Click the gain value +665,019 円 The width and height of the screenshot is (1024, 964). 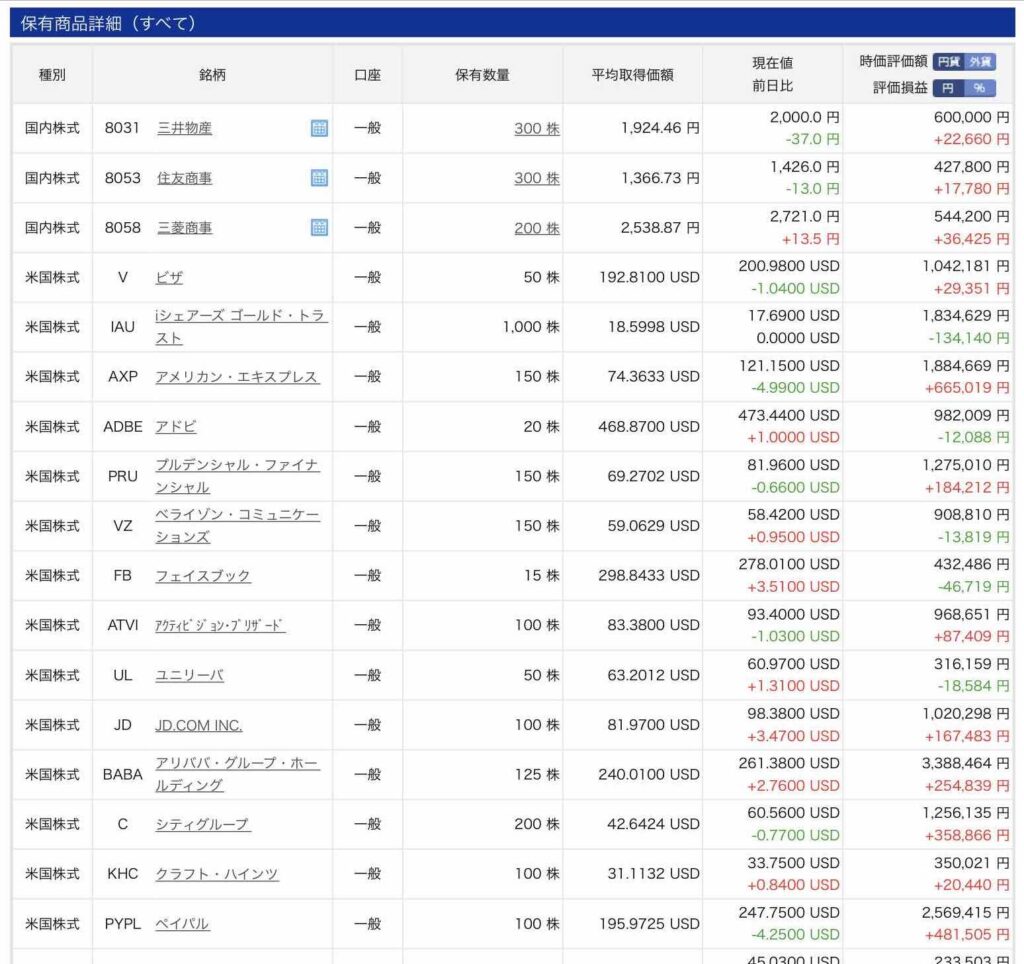967,388
